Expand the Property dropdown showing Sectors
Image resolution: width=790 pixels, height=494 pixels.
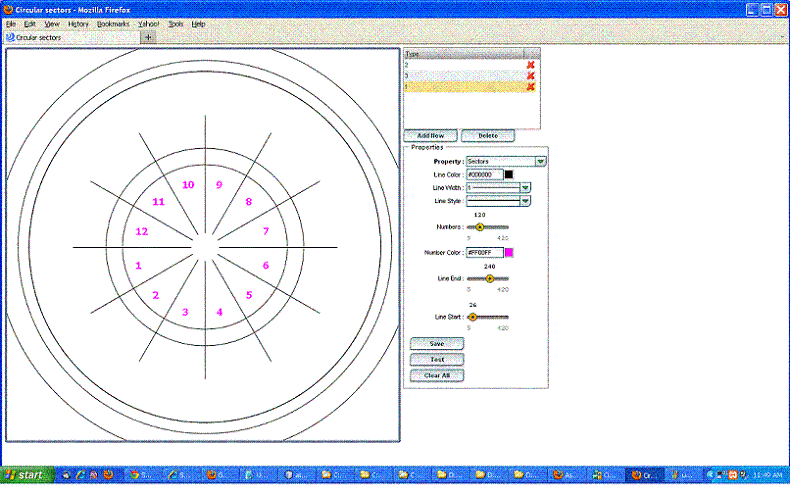tap(540, 161)
